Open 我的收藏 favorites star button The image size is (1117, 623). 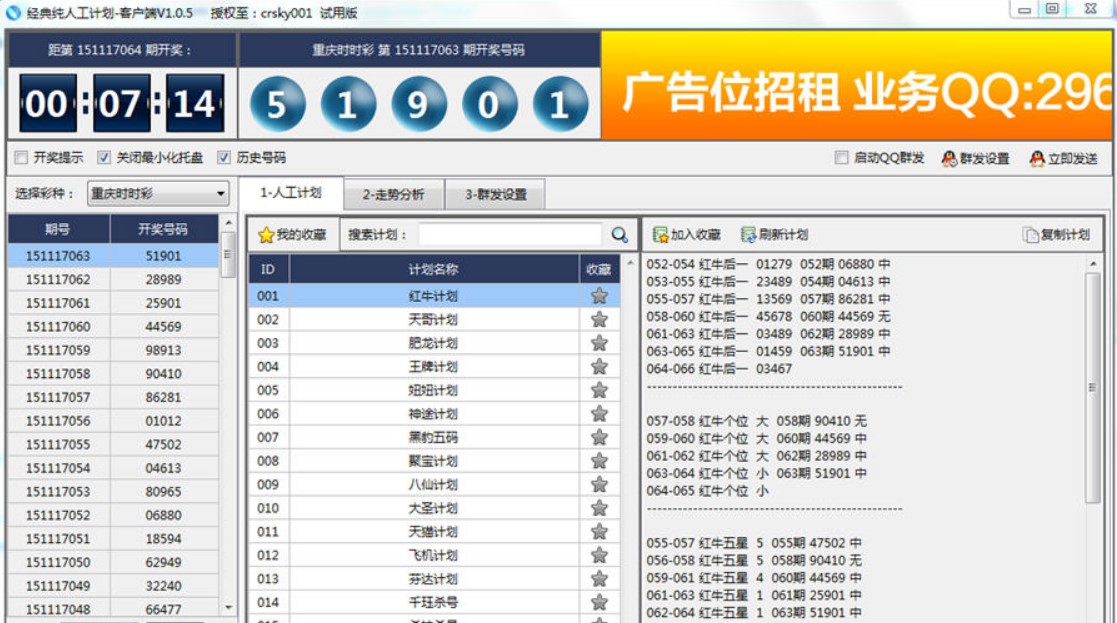click(x=266, y=235)
